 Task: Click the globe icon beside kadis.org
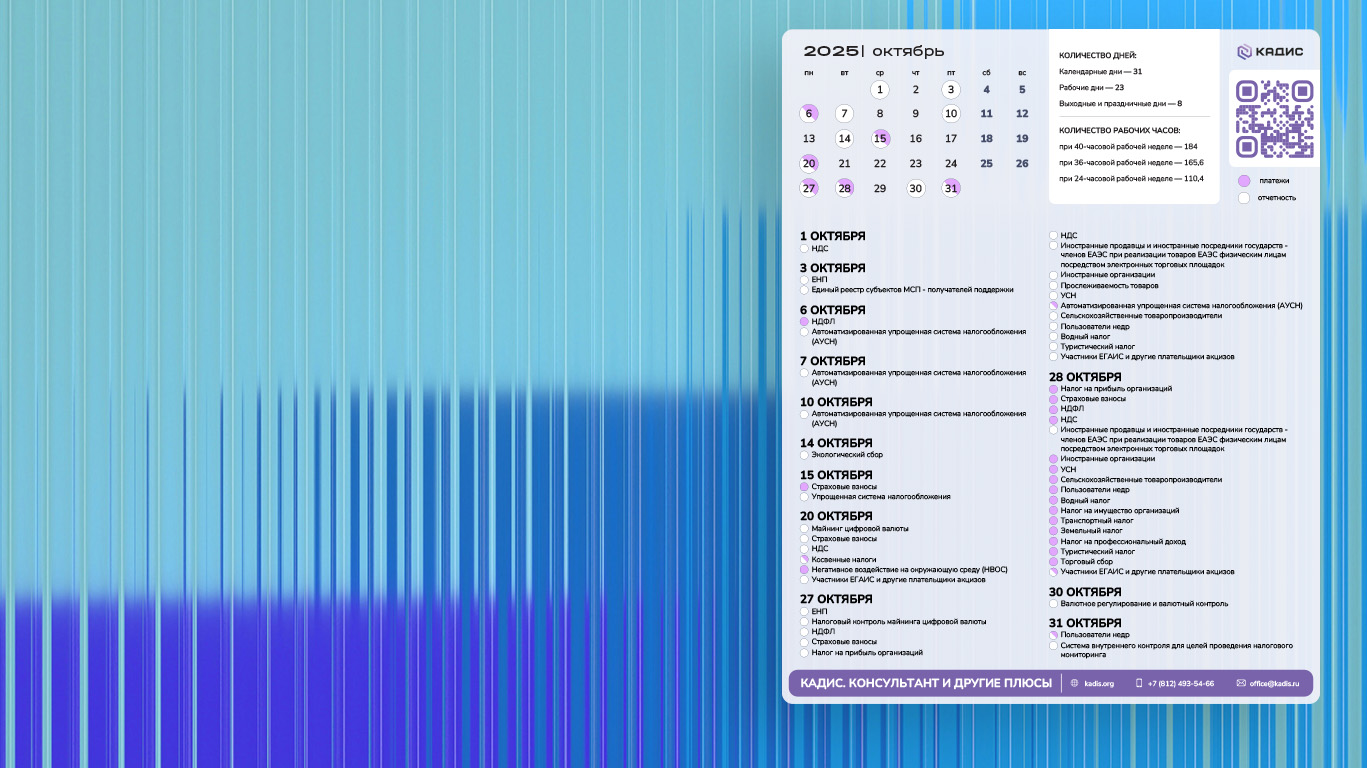coord(1075,683)
